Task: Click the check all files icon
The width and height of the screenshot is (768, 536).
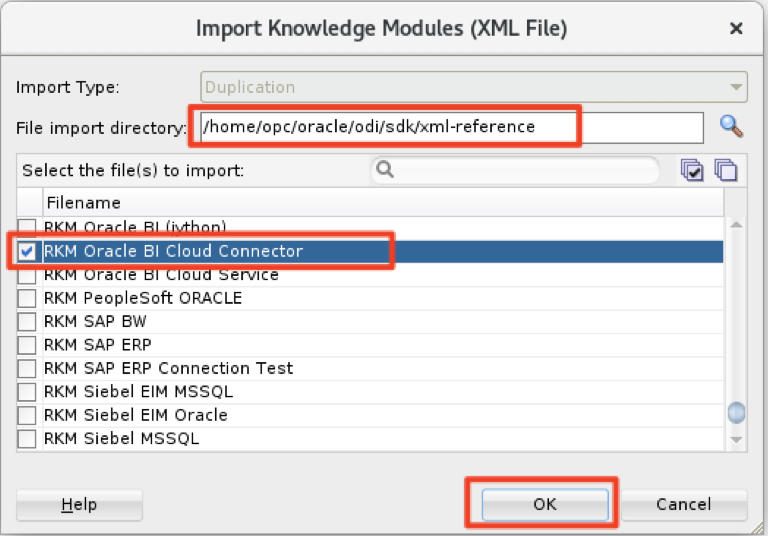Action: point(692,170)
